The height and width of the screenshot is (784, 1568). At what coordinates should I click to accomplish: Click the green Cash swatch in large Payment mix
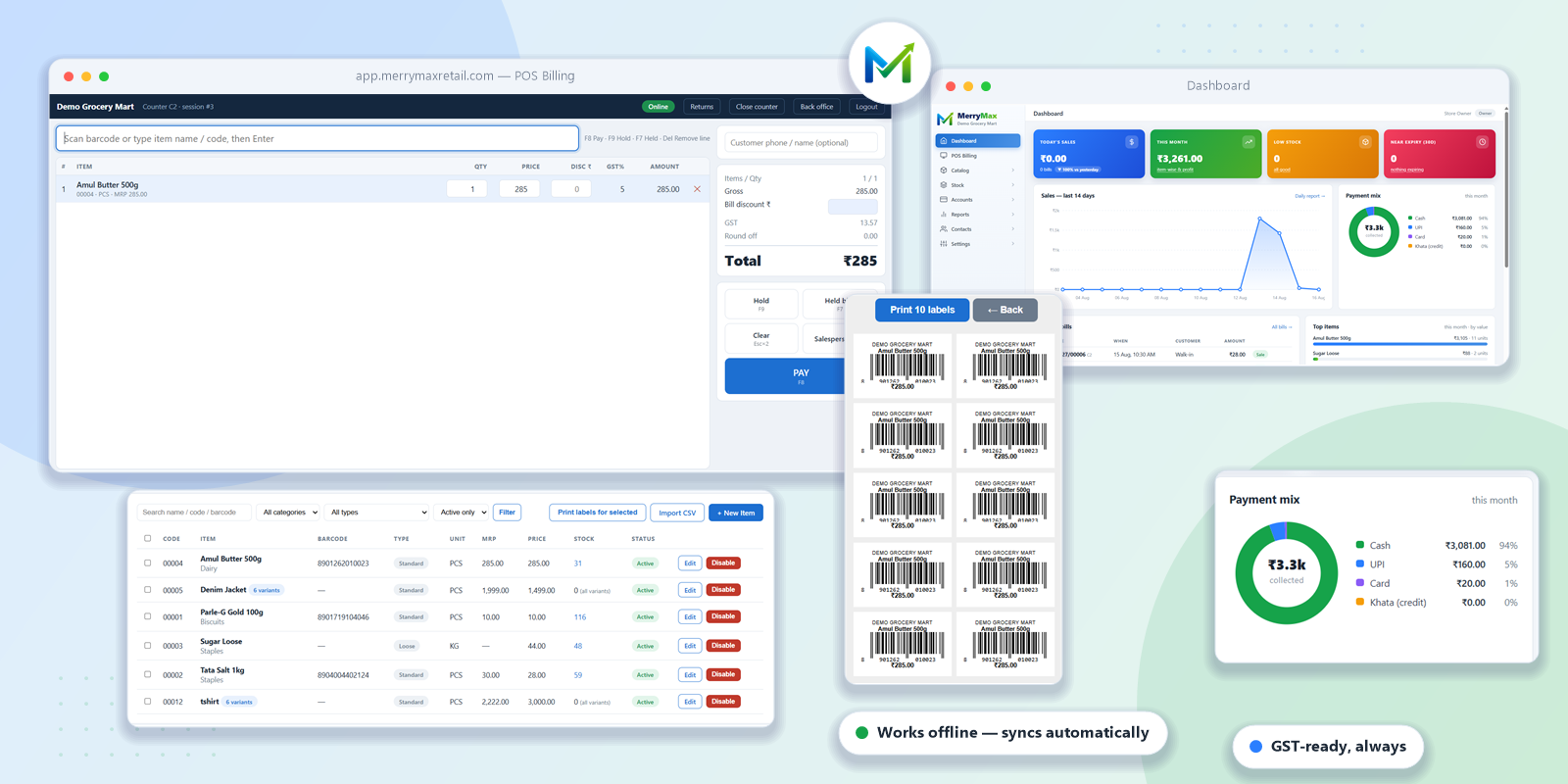(x=1360, y=545)
